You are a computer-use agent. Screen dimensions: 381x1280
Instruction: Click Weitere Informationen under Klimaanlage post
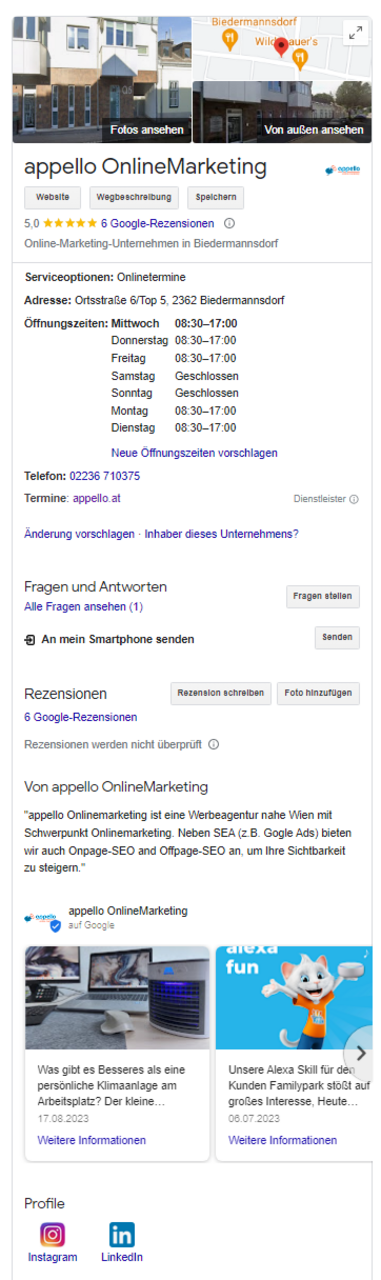point(92,1140)
